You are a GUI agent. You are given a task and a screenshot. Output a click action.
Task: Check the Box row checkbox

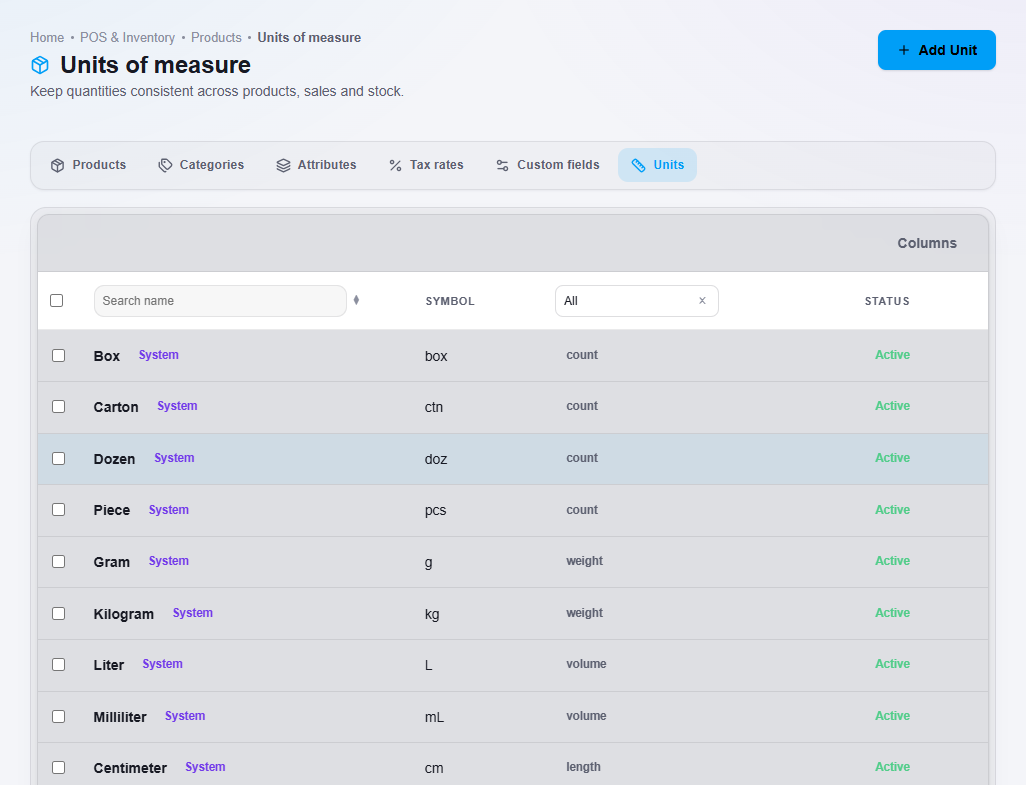pyautogui.click(x=59, y=355)
